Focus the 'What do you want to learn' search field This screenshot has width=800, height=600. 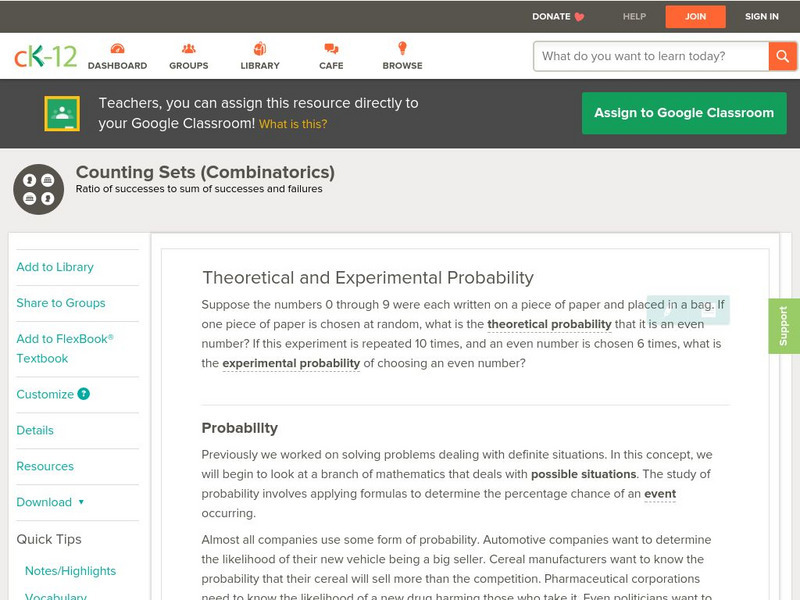click(x=650, y=56)
